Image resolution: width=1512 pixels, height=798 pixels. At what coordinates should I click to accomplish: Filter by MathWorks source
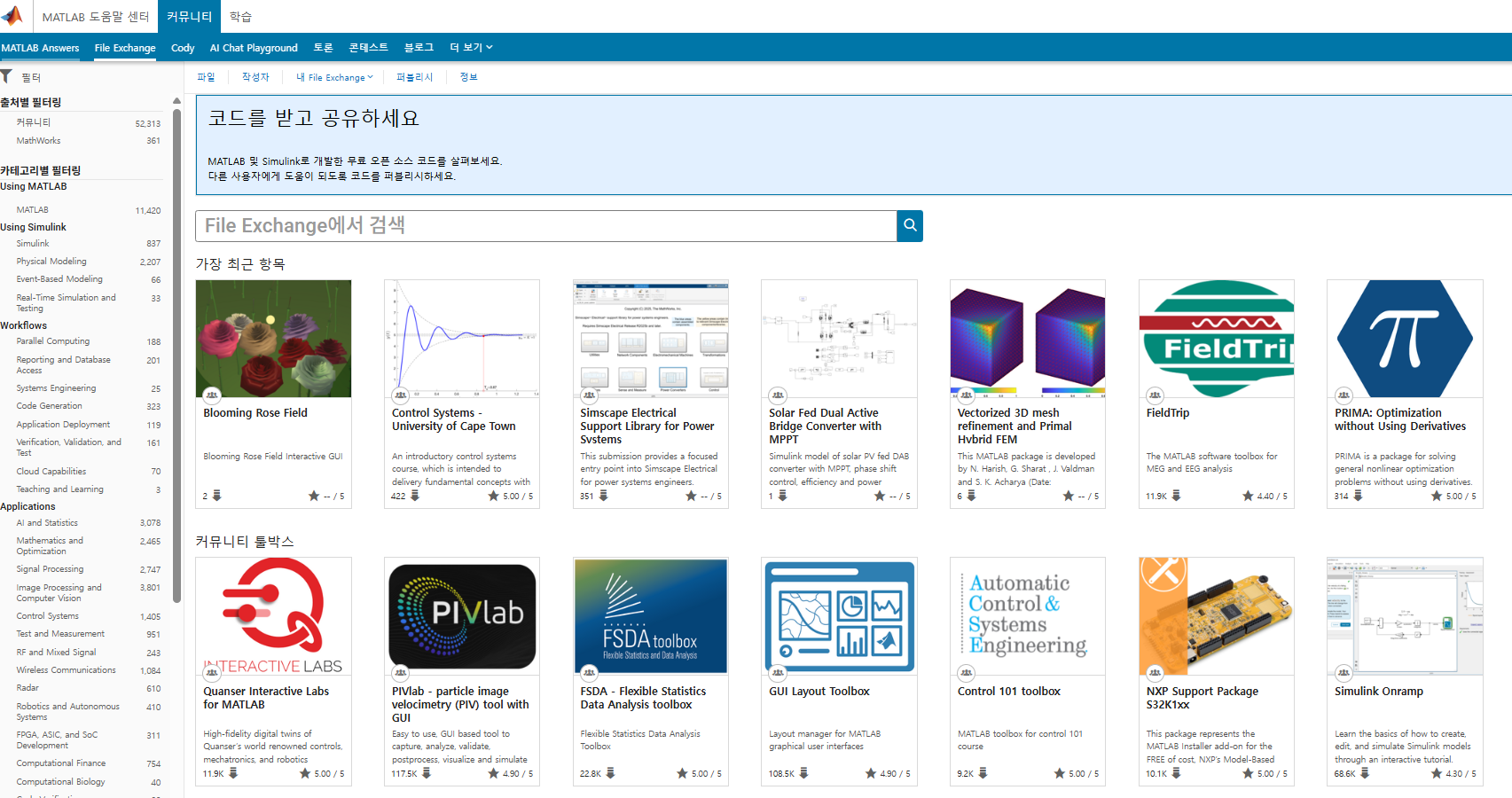(39, 141)
